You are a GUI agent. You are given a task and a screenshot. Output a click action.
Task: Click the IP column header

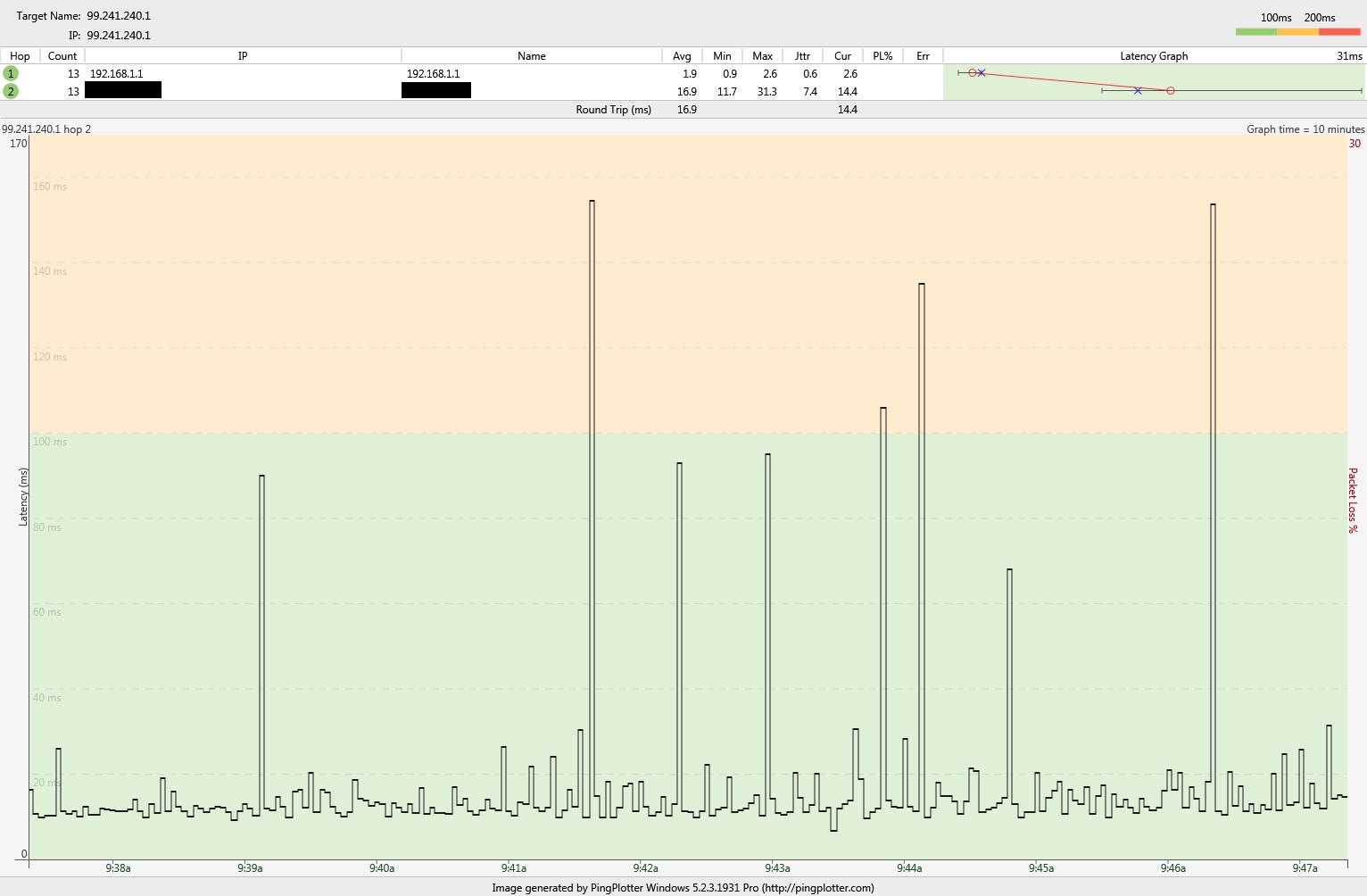[x=243, y=55]
